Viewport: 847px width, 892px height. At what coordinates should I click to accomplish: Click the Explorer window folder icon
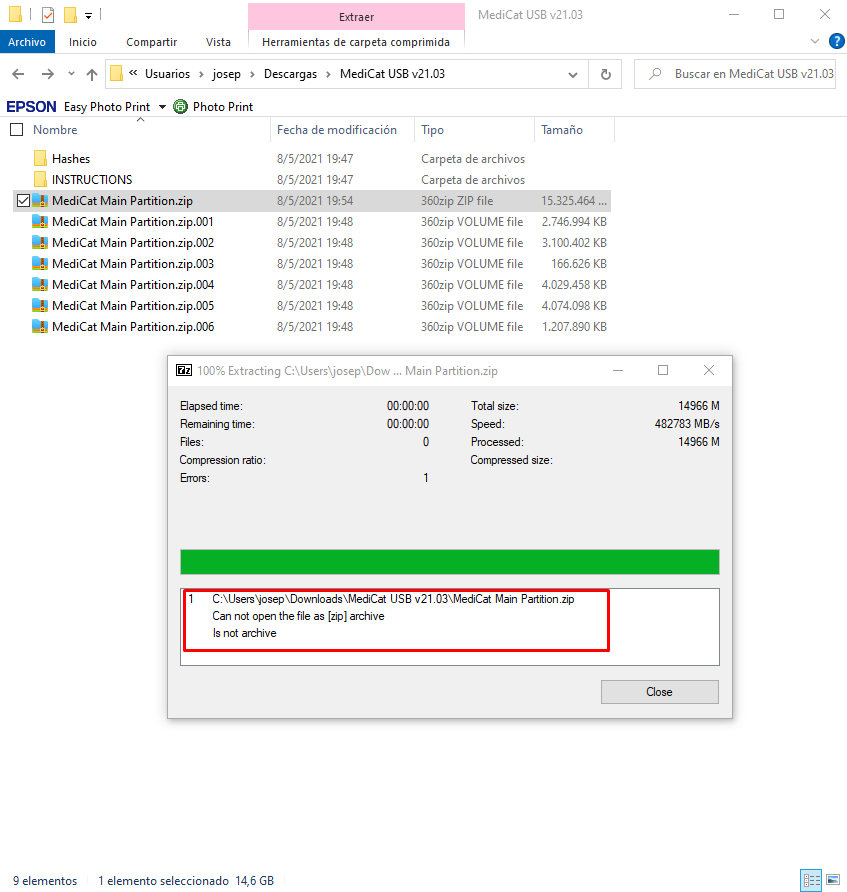15,14
